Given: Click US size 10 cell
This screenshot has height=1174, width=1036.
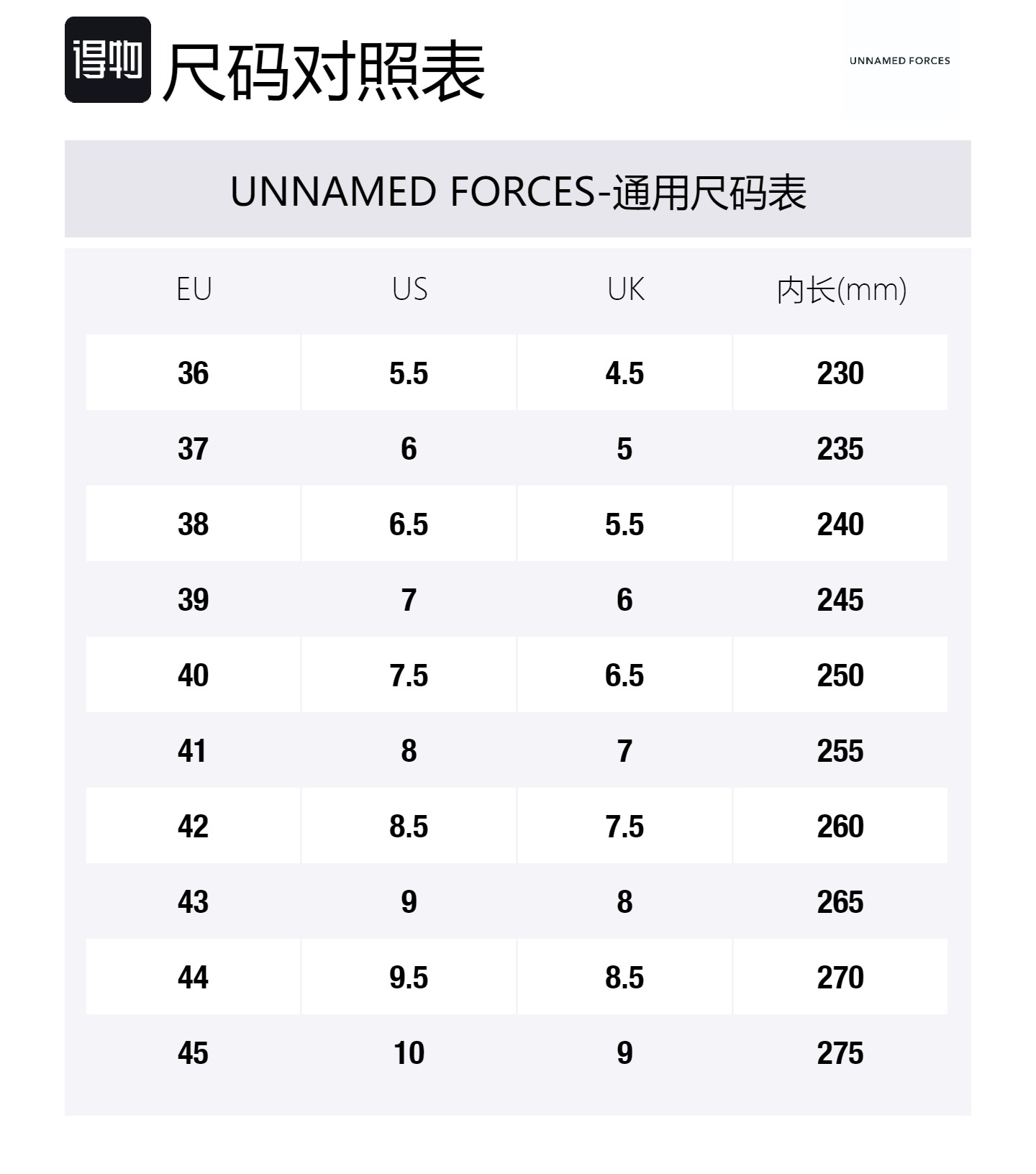Looking at the screenshot, I should click(409, 1053).
